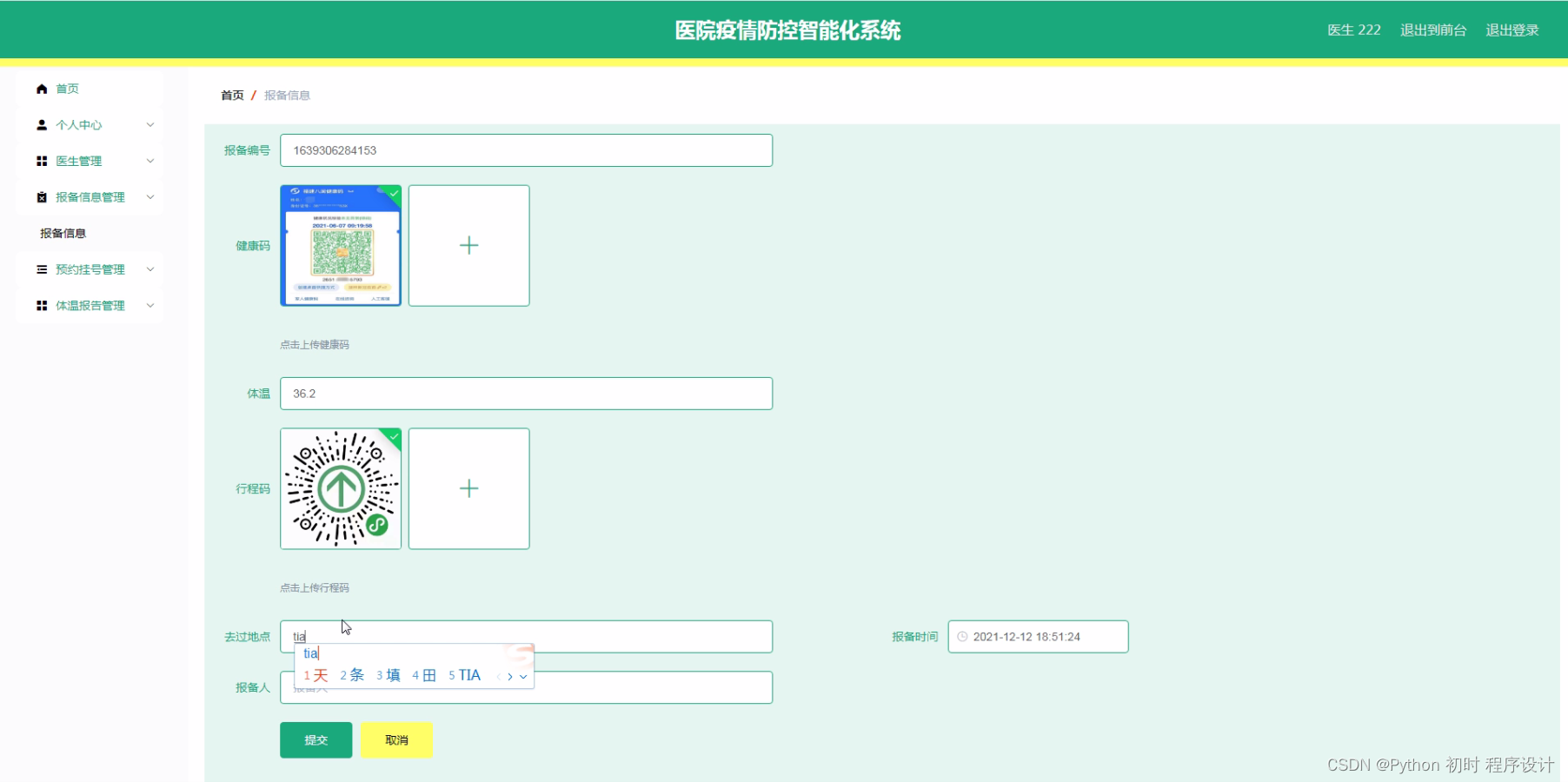Viewport: 1568px width, 782px height.
Task: Go to next IME candidate page arrow
Action: pos(510,676)
